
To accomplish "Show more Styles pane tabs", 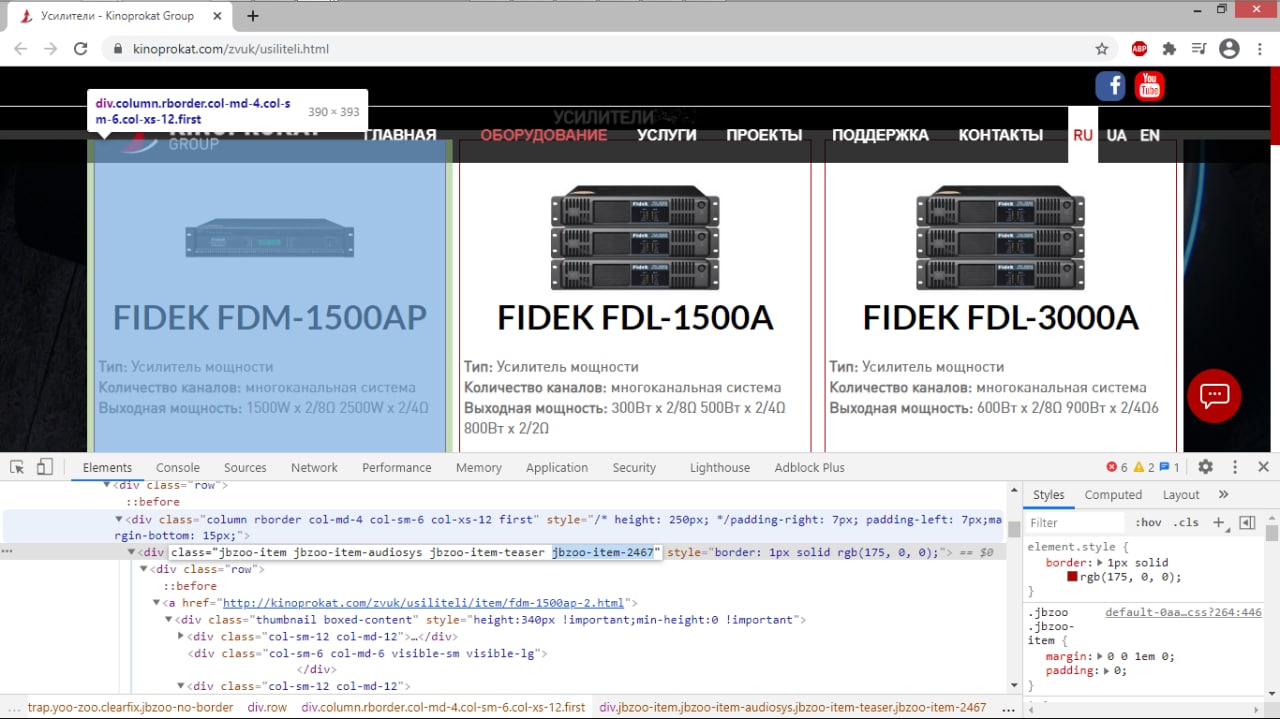I will coord(1223,495).
